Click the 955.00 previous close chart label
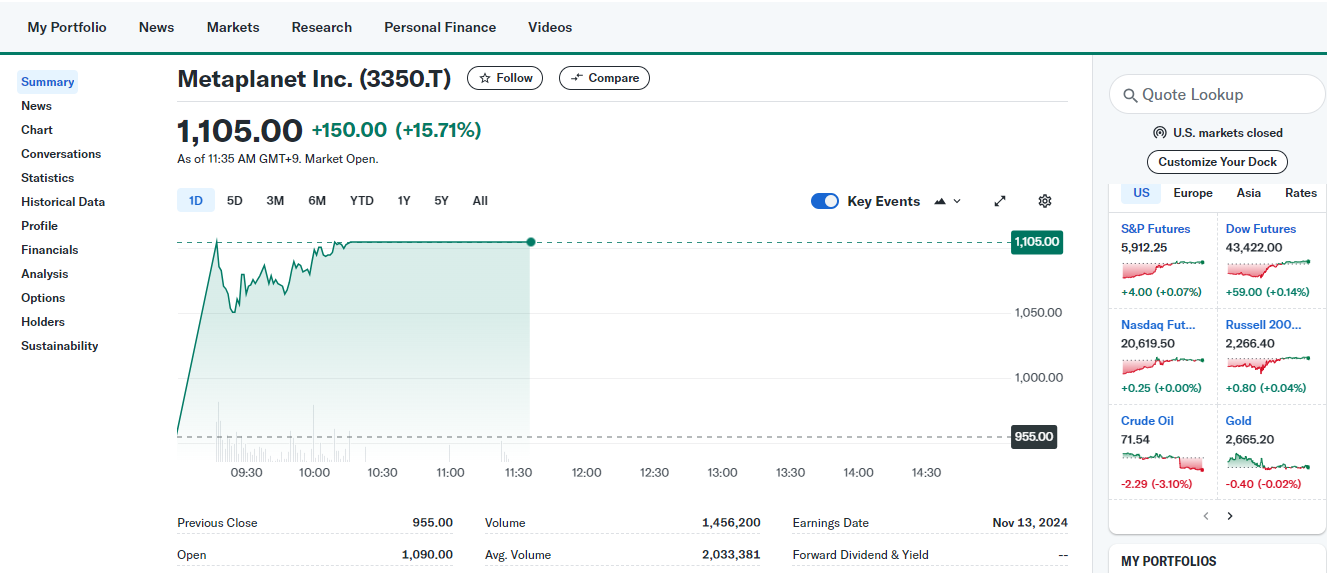Viewport: 1327px width, 573px height. 1034,437
